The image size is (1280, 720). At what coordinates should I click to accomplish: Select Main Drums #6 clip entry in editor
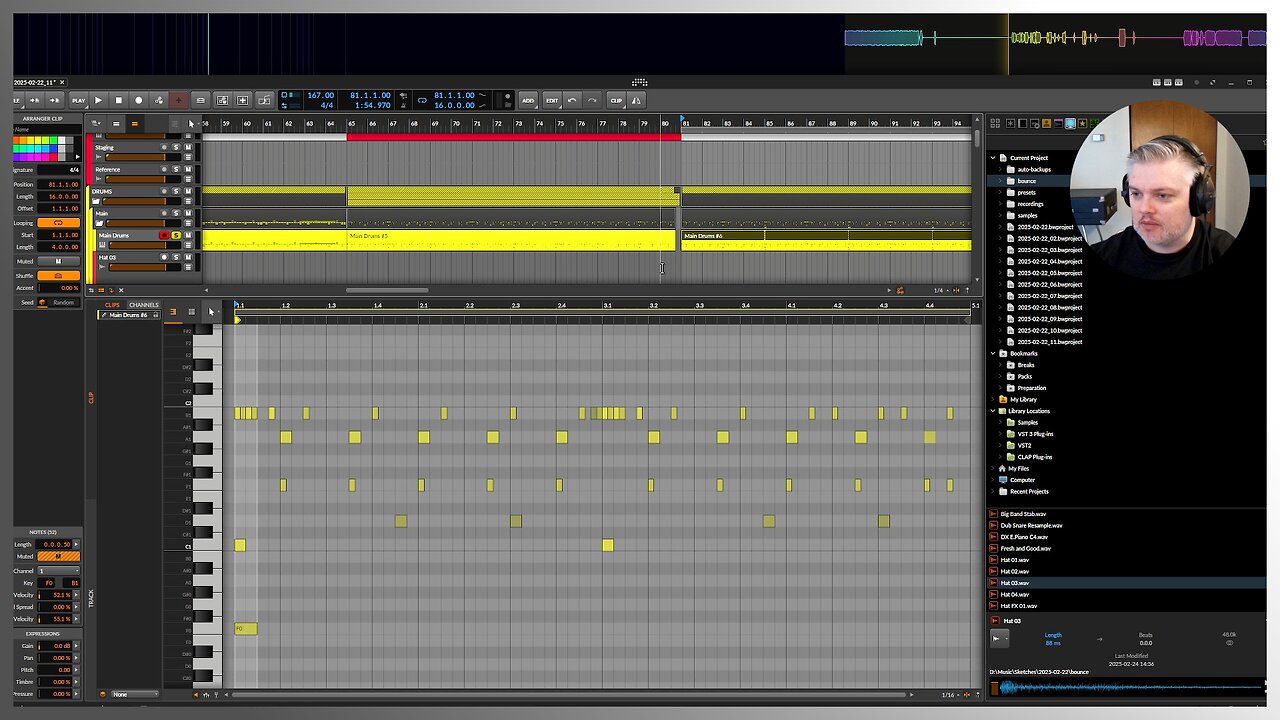click(x=128, y=315)
